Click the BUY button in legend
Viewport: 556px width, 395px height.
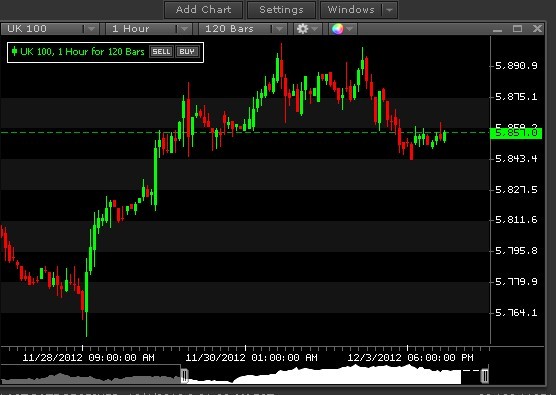pos(187,52)
